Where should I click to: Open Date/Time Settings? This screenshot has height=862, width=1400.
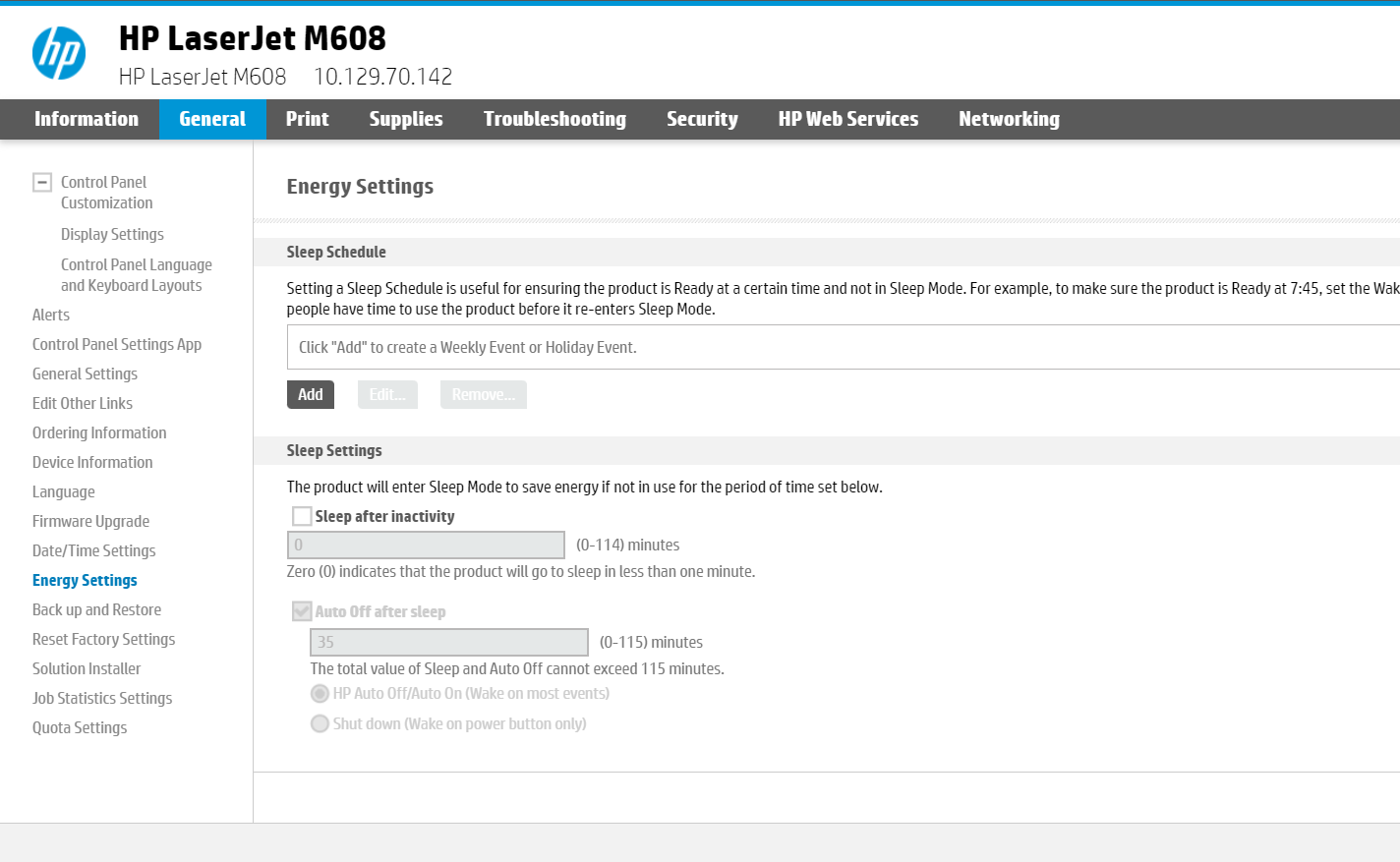(93, 550)
